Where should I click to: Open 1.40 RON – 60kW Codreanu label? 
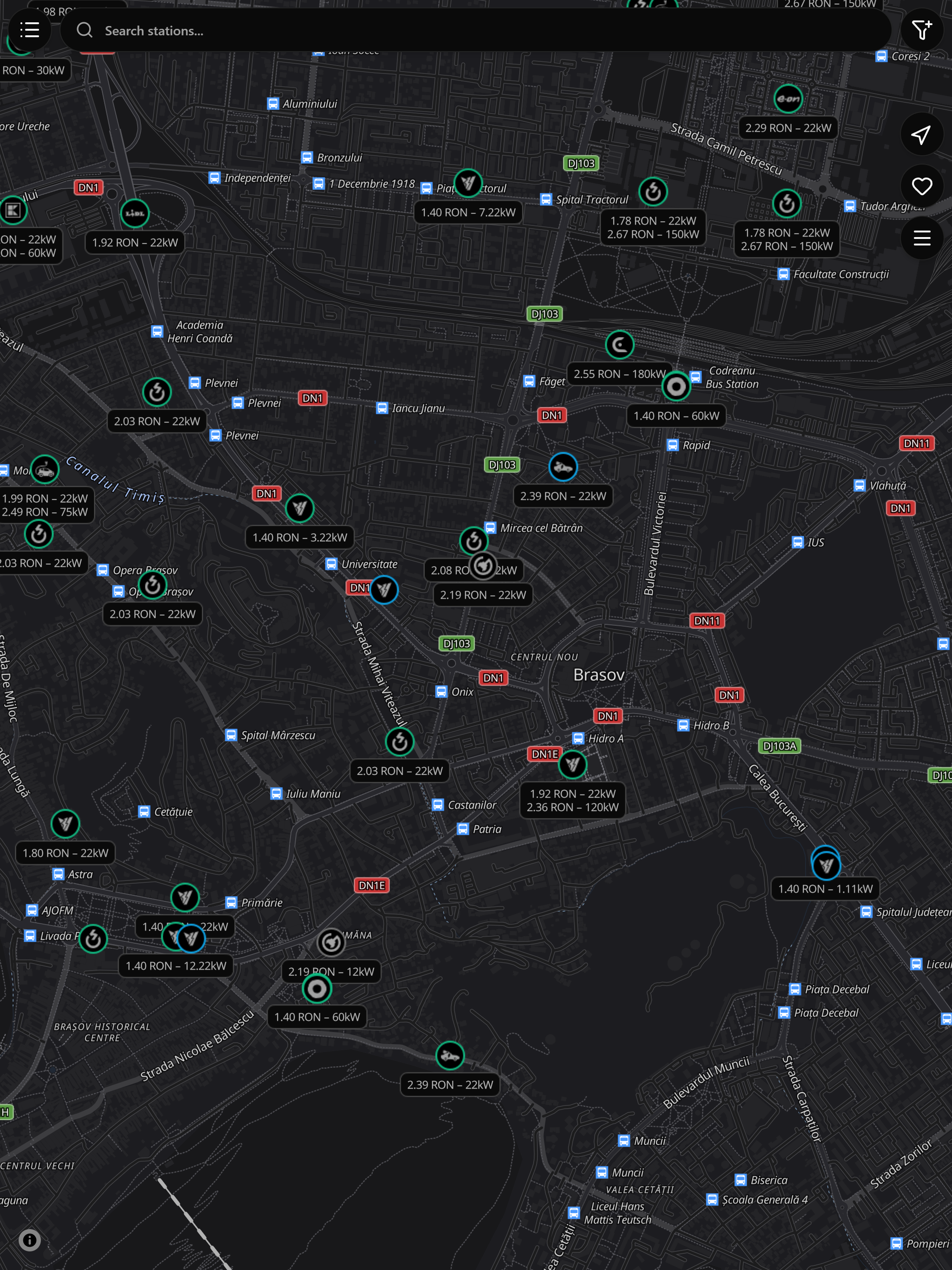pos(676,416)
